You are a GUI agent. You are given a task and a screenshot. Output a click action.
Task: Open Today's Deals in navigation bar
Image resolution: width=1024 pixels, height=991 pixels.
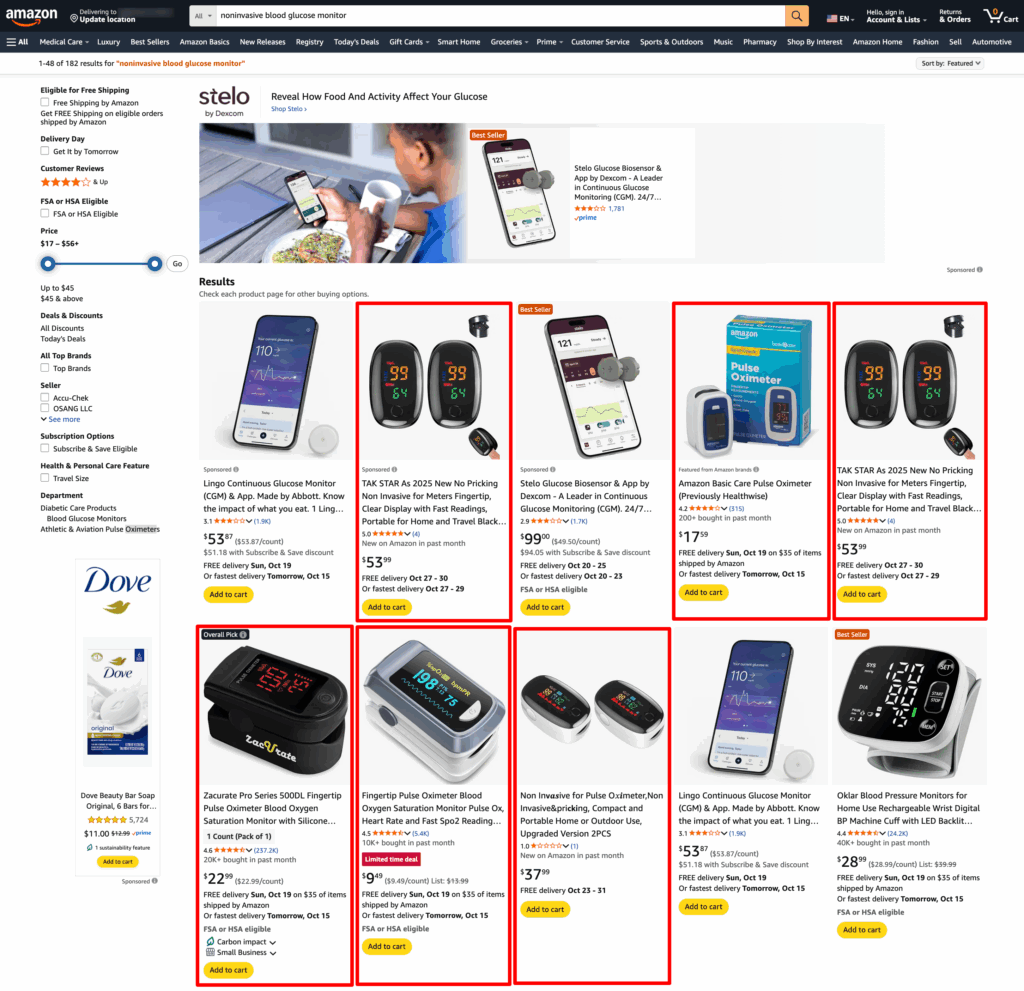pyautogui.click(x=356, y=42)
